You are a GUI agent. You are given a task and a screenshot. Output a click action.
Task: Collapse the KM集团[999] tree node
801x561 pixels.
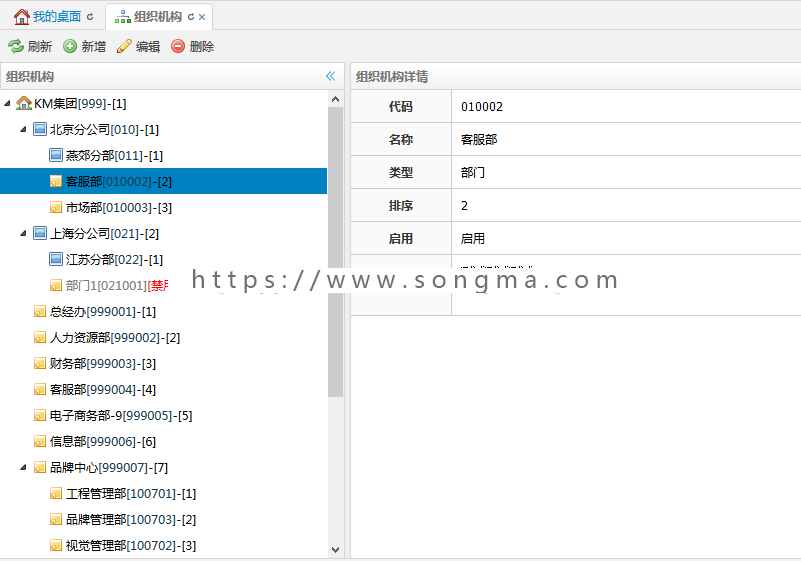click(7, 104)
